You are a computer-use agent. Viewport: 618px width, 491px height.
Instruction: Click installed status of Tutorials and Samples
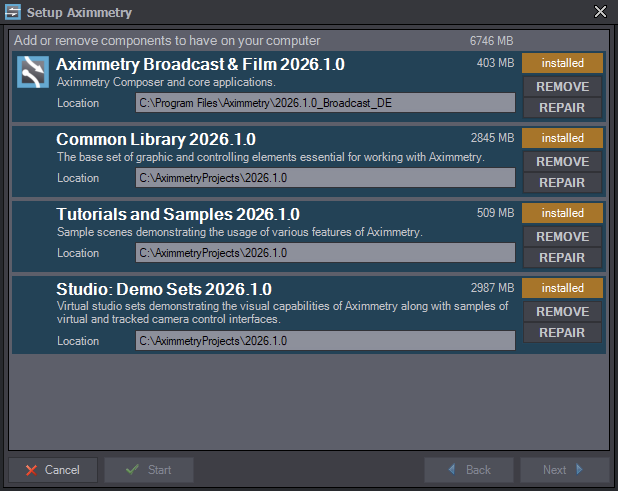562,213
